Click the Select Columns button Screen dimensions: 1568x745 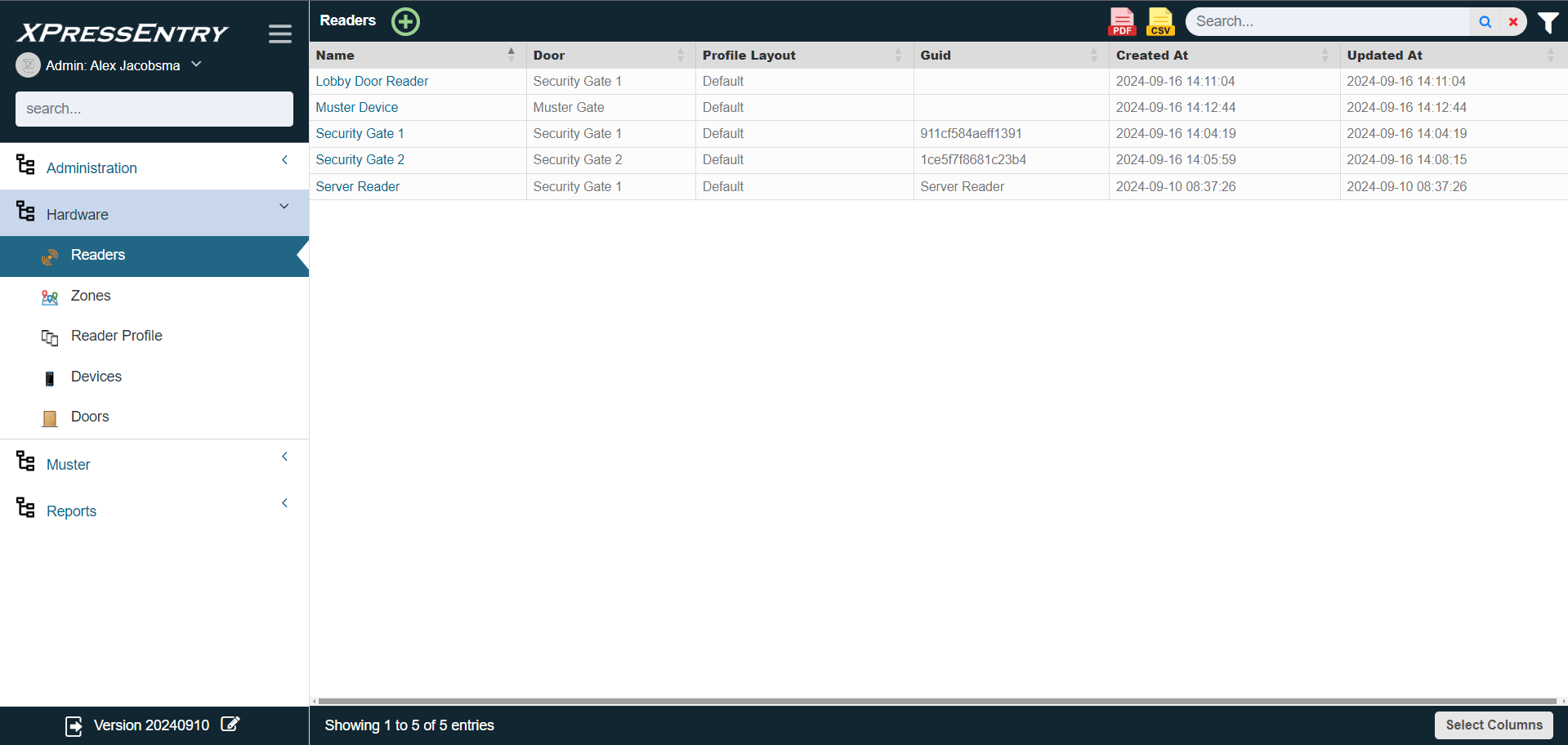pyautogui.click(x=1493, y=725)
